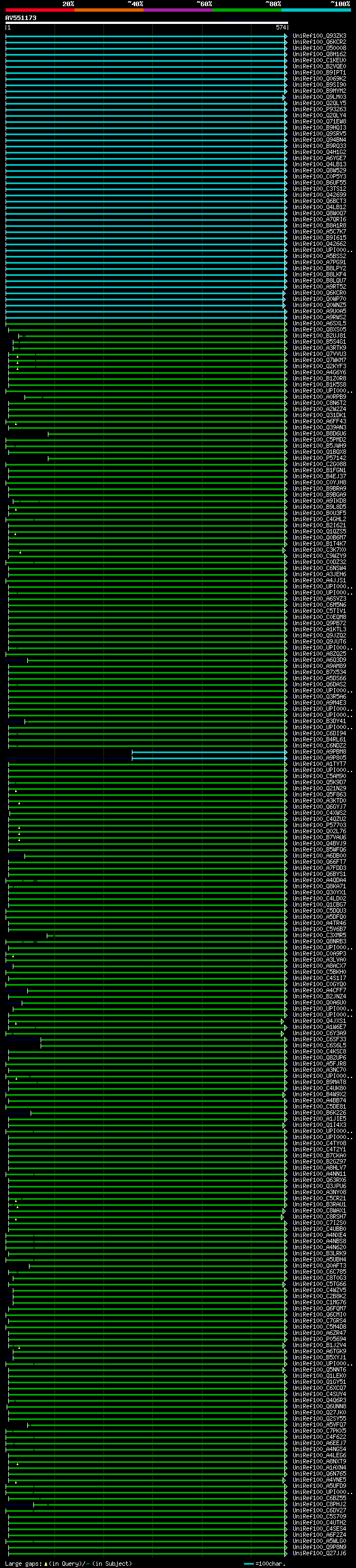Select the UniRef100_A3LVA0 label
356x1568 pixels.
(x=319, y=959)
